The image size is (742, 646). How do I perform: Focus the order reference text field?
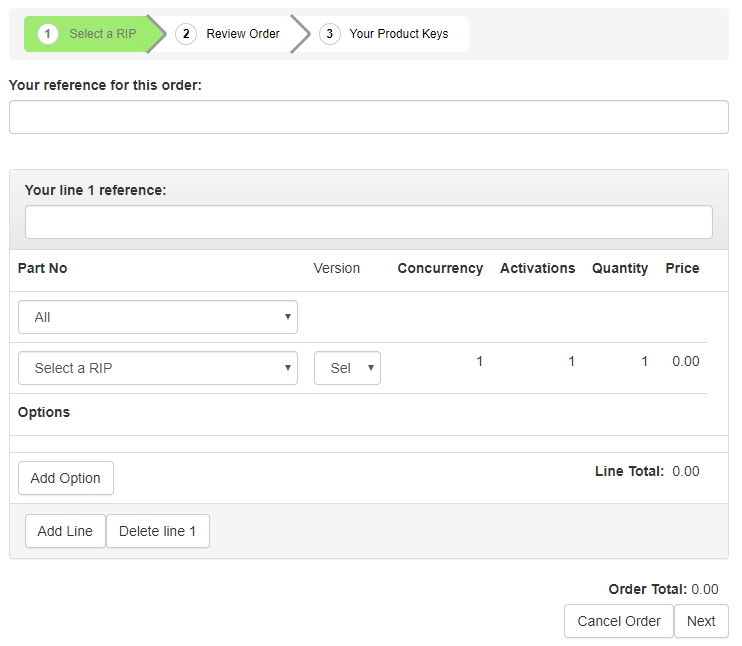(x=369, y=117)
